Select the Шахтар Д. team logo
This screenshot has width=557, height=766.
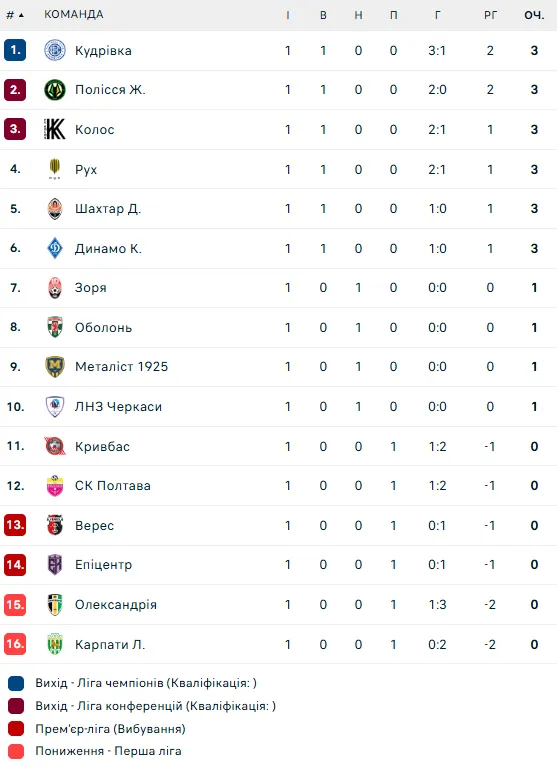[x=55, y=209]
